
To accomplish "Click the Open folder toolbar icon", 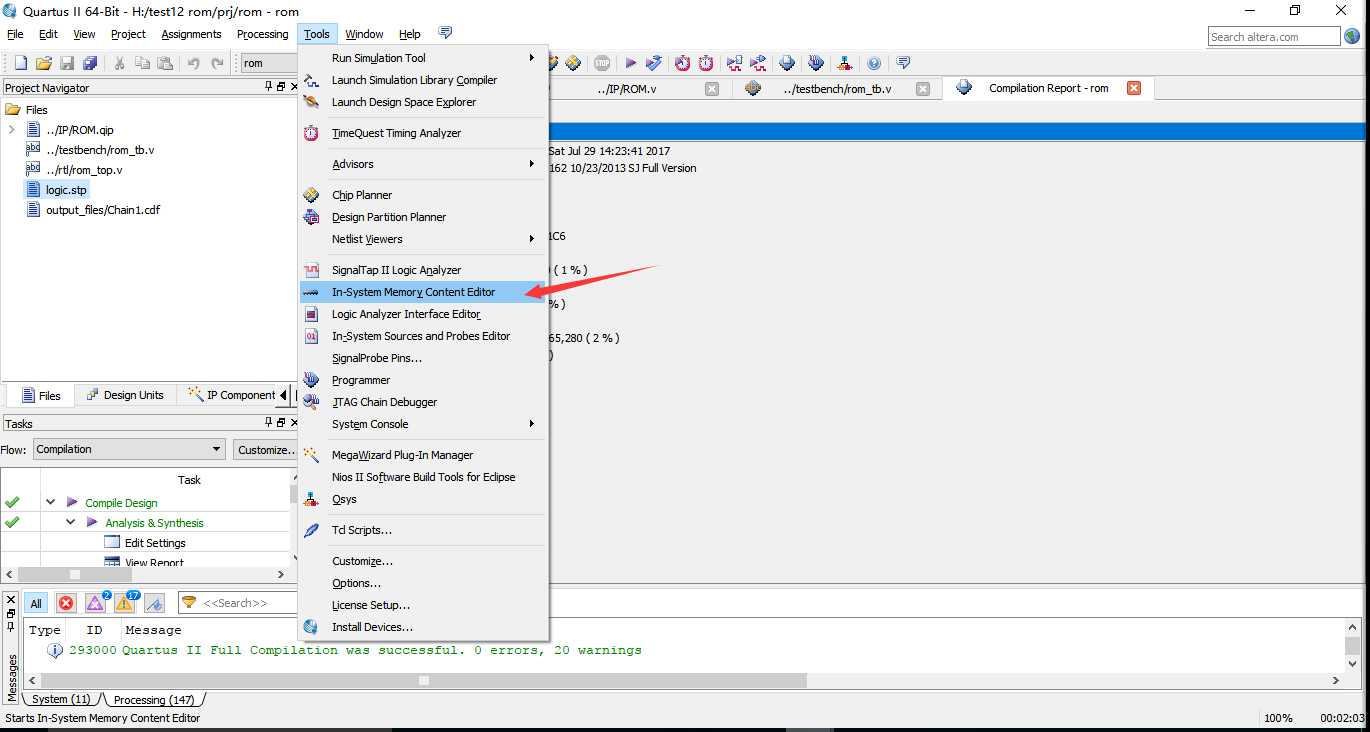I will [43, 63].
